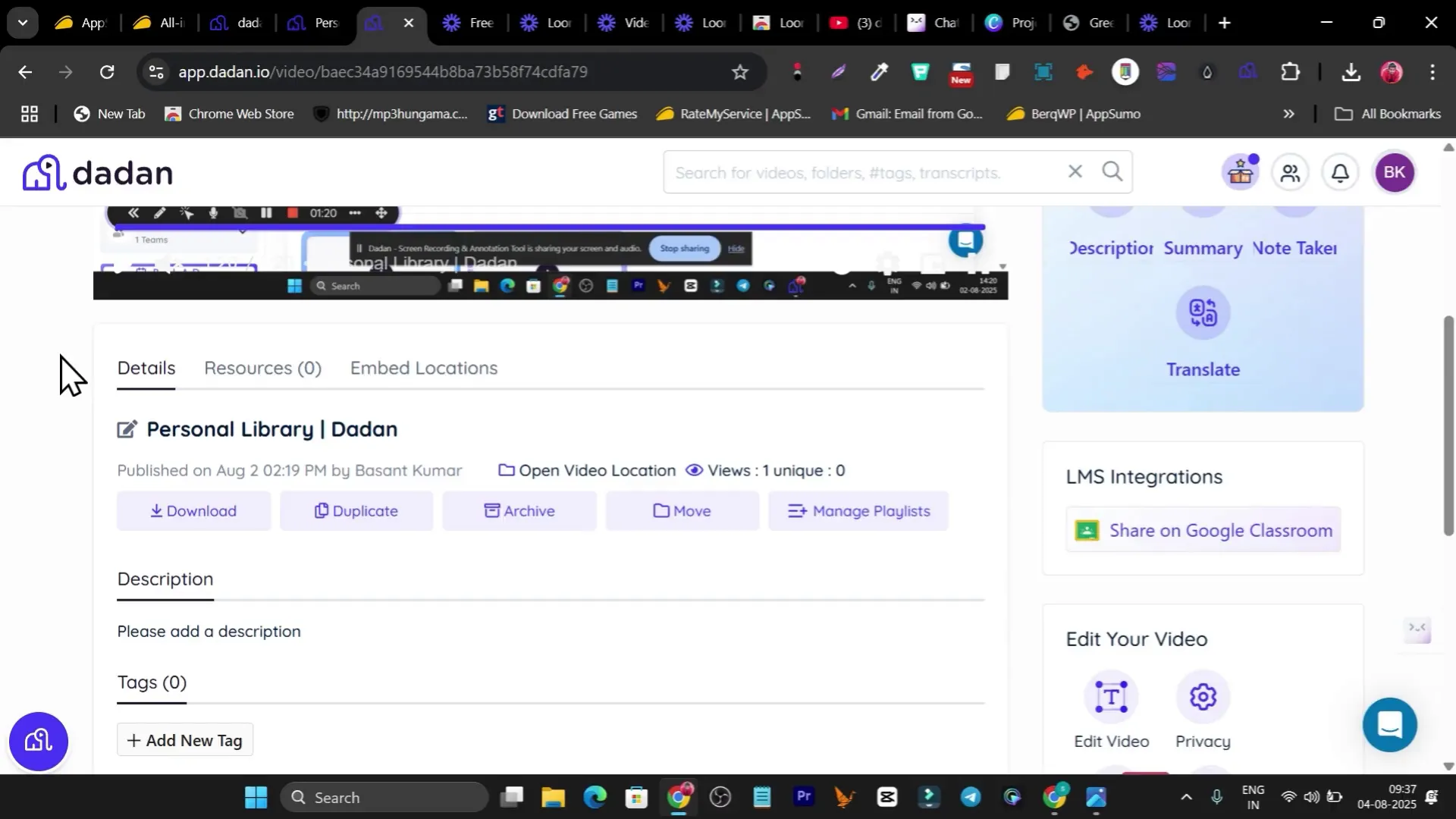Image resolution: width=1456 pixels, height=819 pixels.
Task: Switch to the Resources (0) tab
Action: point(262,368)
